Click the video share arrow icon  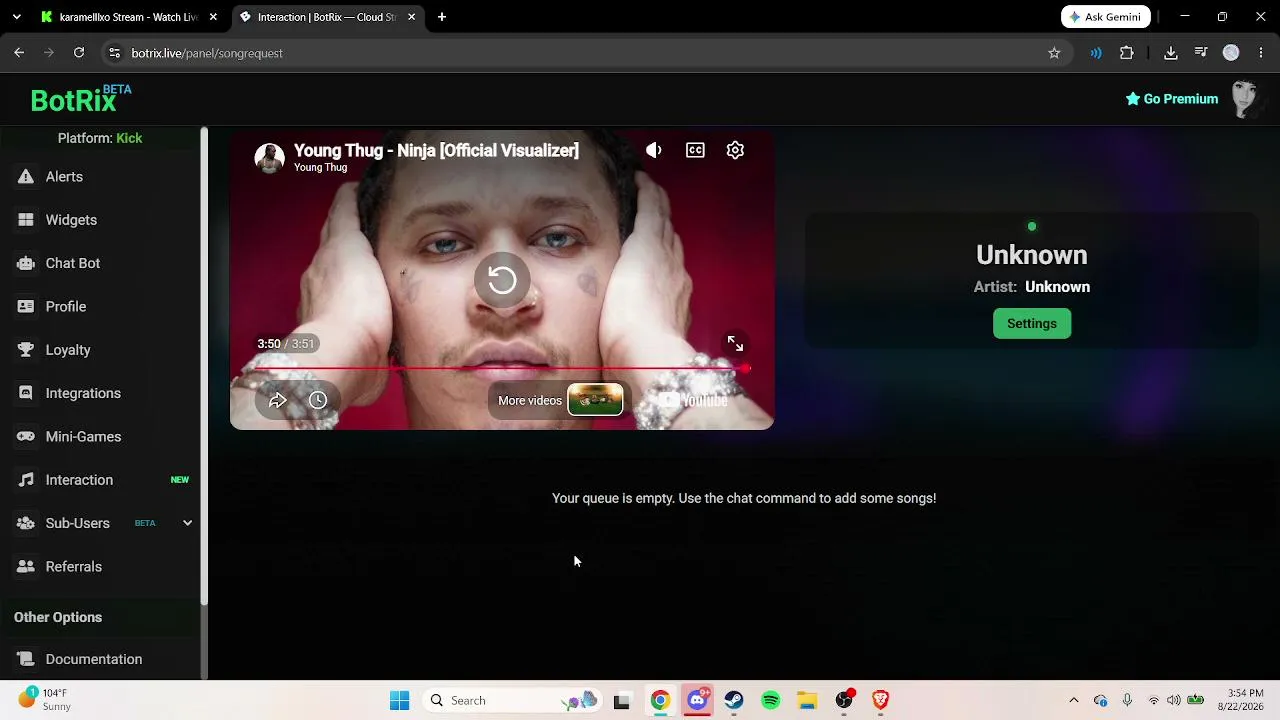pyautogui.click(x=278, y=400)
